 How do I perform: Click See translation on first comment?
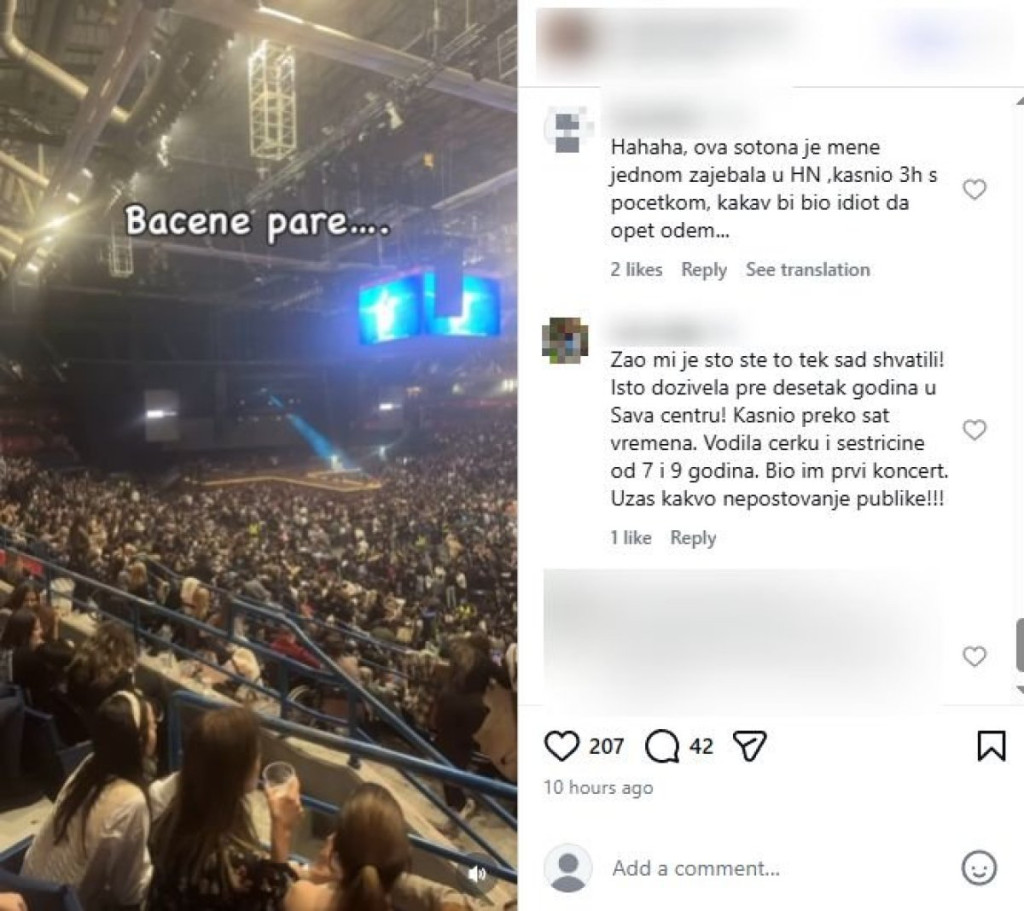(x=808, y=270)
